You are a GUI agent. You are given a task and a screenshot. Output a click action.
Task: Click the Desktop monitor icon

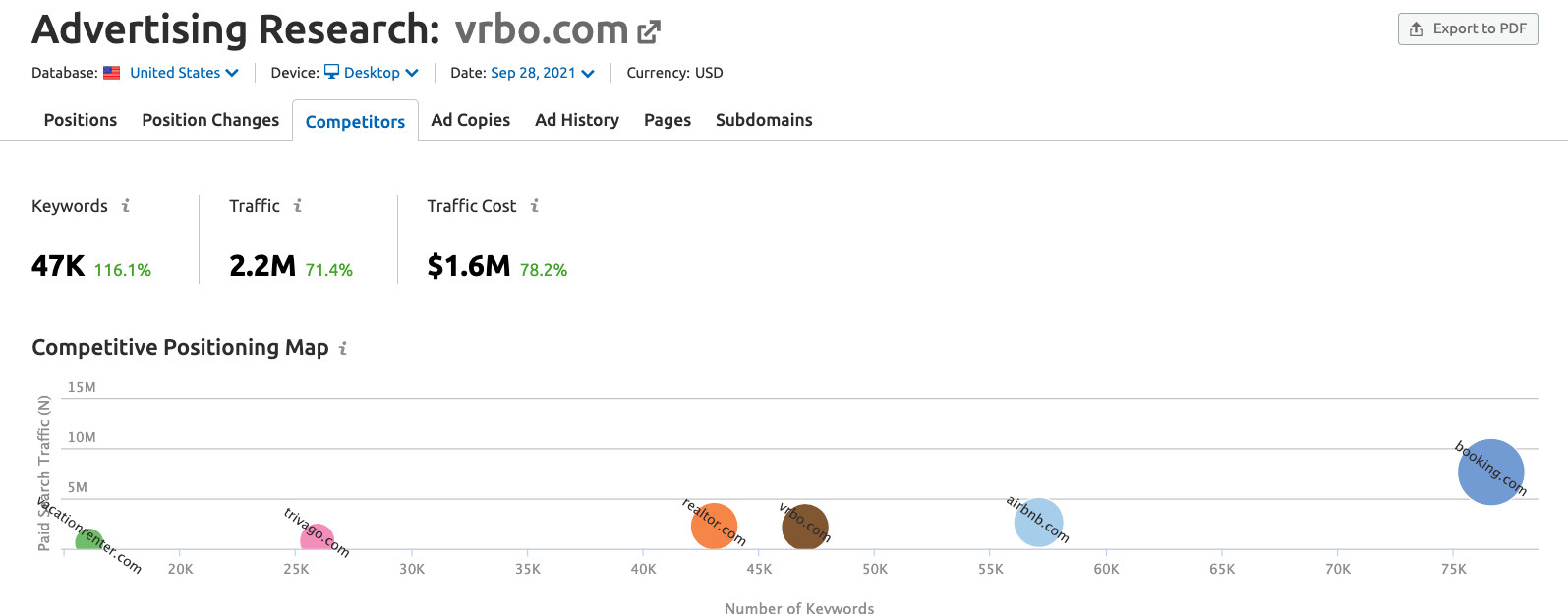pyautogui.click(x=332, y=72)
